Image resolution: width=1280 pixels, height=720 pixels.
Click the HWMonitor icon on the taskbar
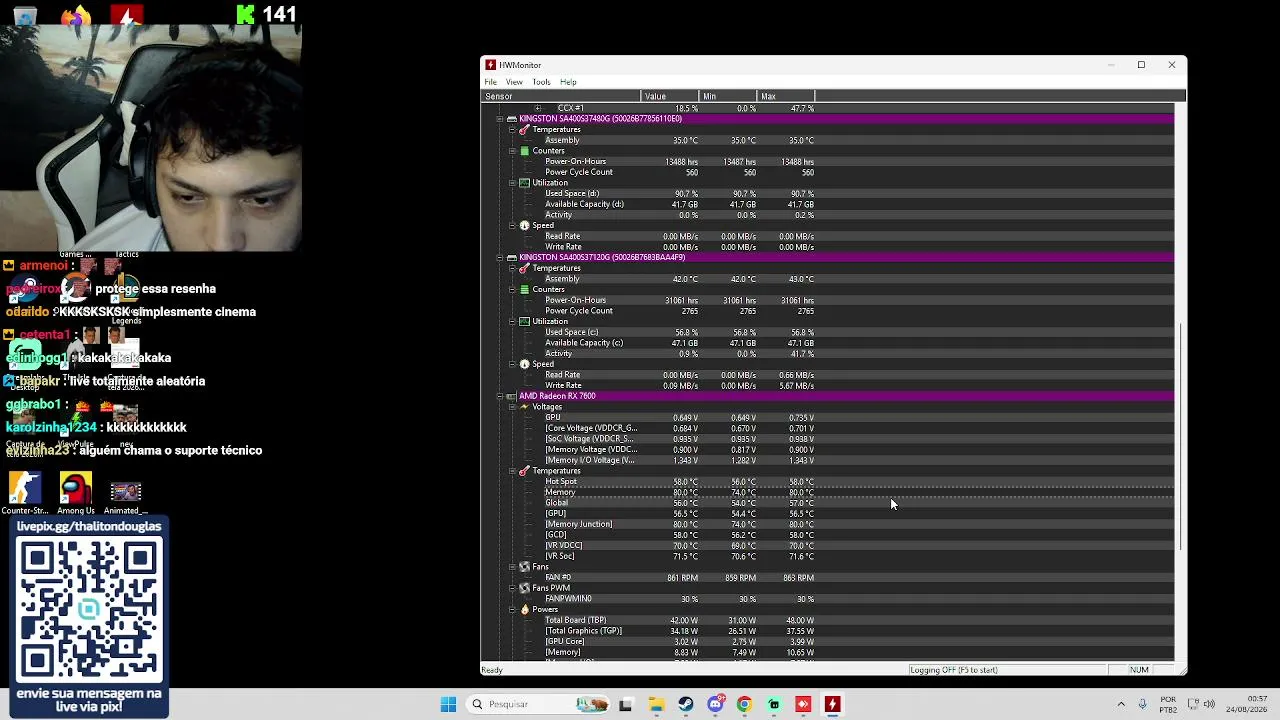[832, 704]
